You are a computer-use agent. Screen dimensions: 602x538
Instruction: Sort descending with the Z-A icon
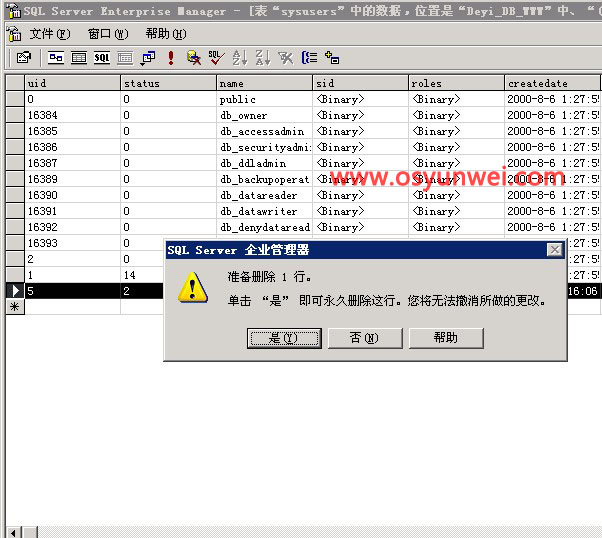pos(263,58)
